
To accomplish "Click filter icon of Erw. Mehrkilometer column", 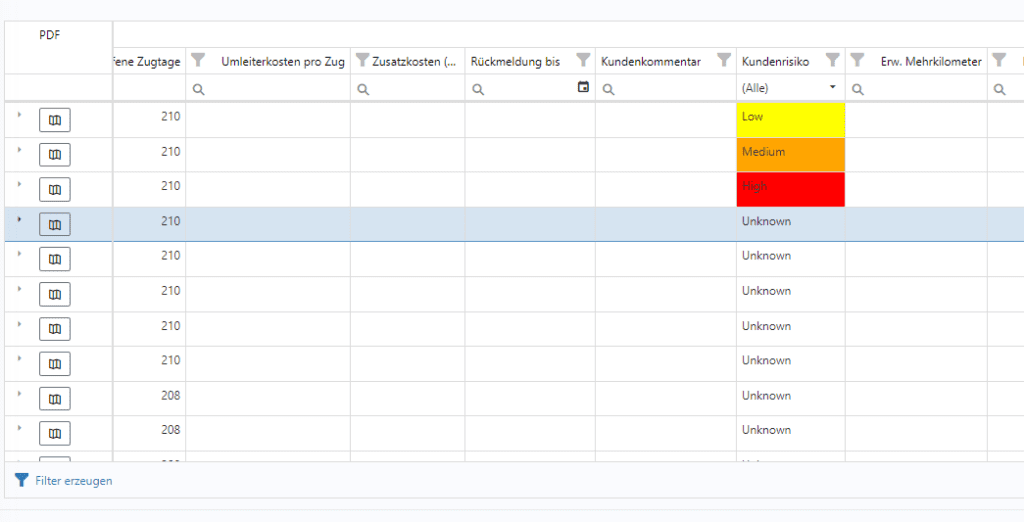I will tap(857, 61).
